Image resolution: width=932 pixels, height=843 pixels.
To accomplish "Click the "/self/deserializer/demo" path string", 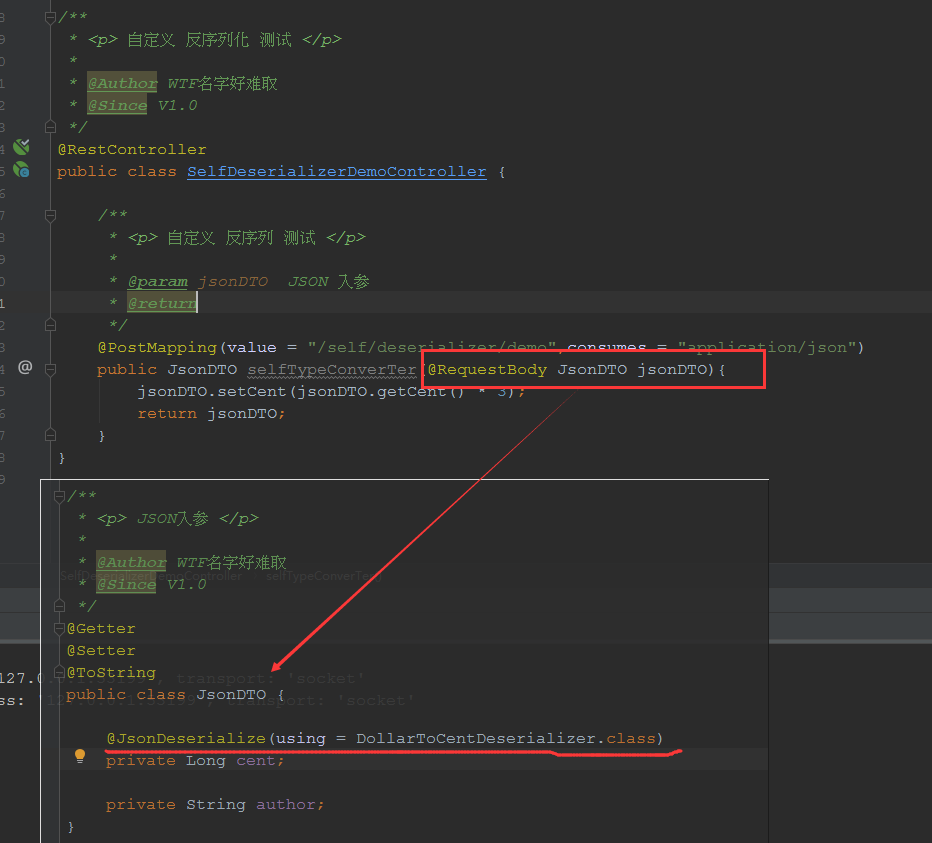I will pos(432,348).
